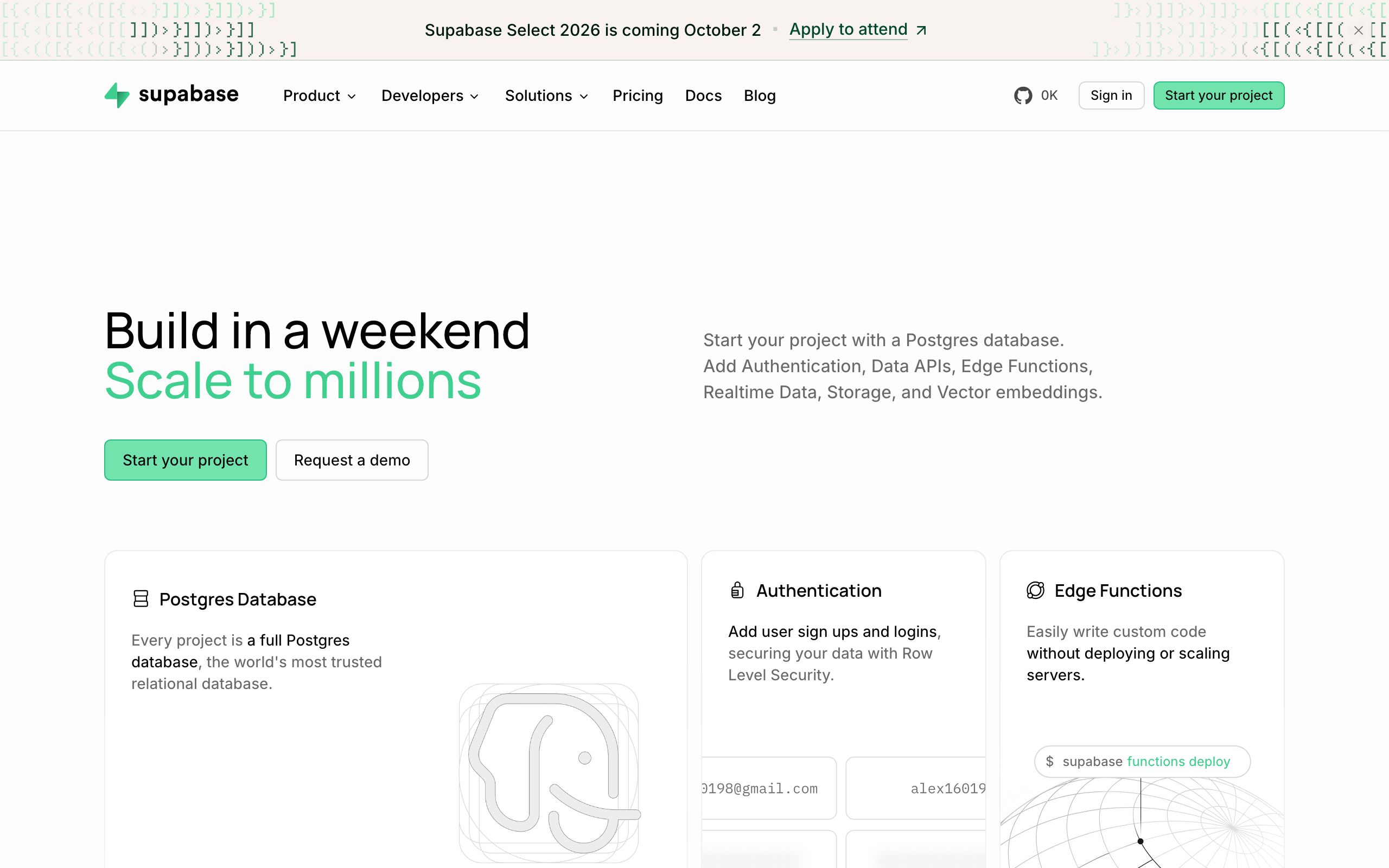The width and height of the screenshot is (1389, 868).
Task: Follow the Apply to attend link
Action: click(x=849, y=29)
